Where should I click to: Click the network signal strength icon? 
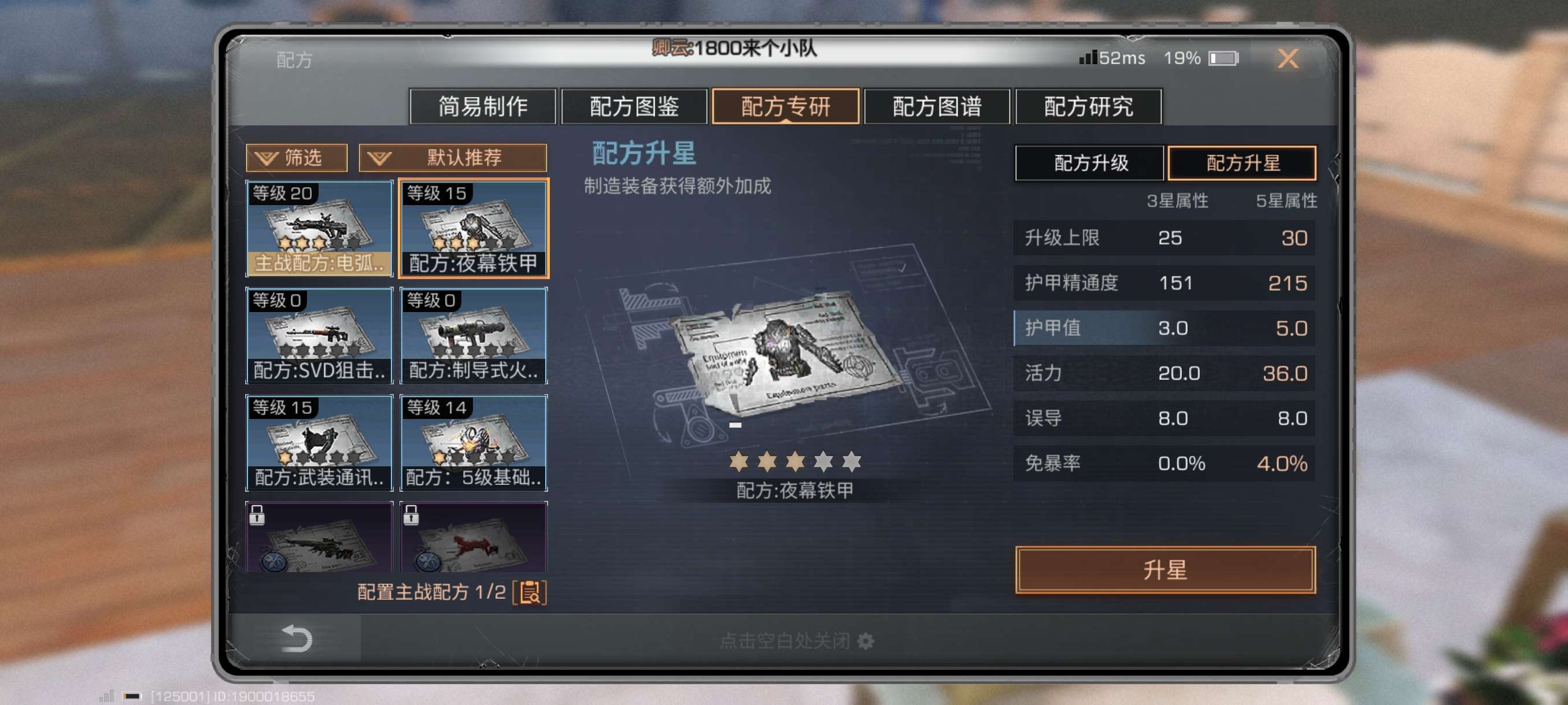point(1088,57)
